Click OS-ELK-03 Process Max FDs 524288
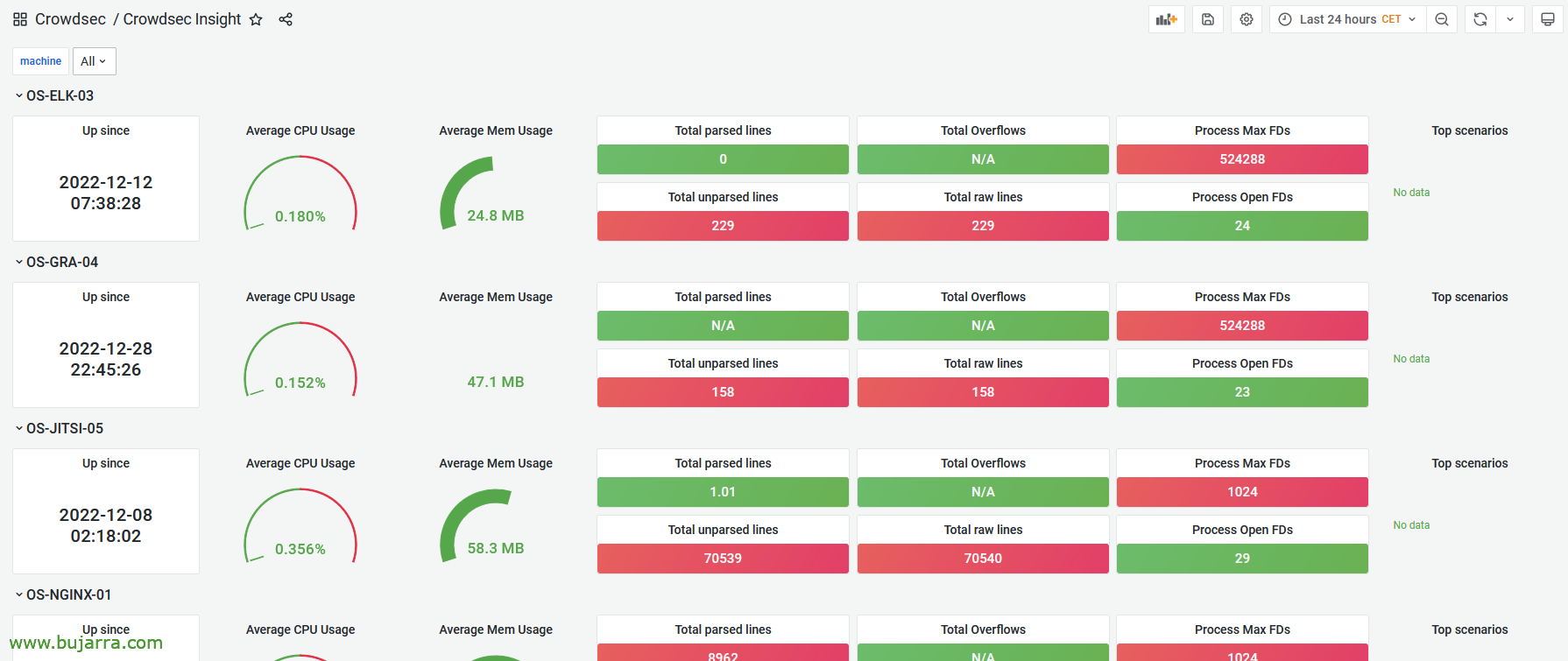Screen dimensions: 1568x661 1242,159
